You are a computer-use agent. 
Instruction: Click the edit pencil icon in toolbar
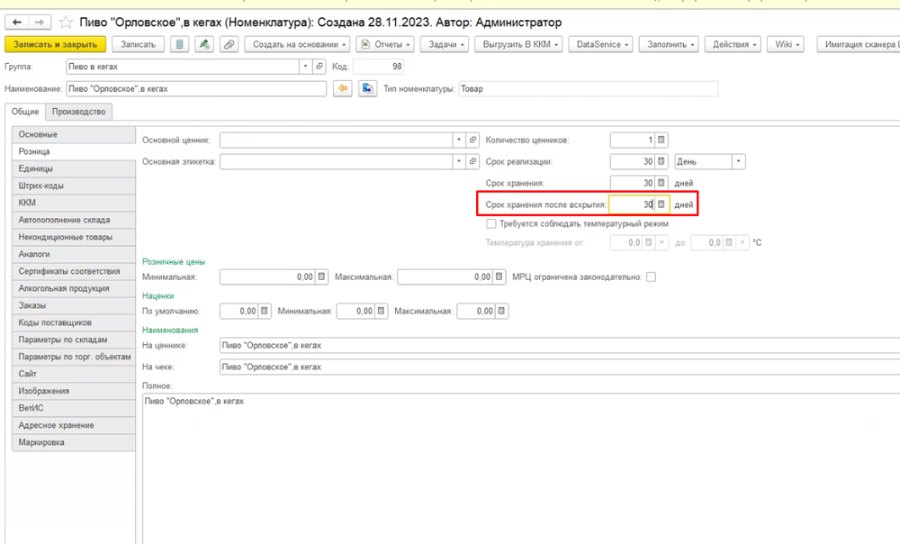point(204,44)
